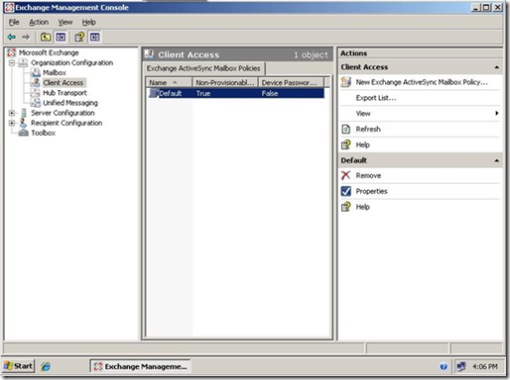Click the Client Access pane header title
510x380 pixels.
click(x=188, y=55)
